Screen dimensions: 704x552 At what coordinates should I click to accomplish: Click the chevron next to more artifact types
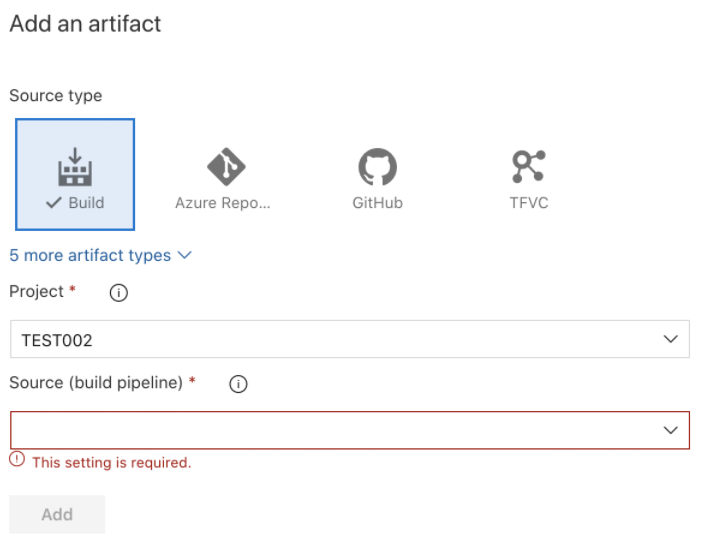click(185, 256)
